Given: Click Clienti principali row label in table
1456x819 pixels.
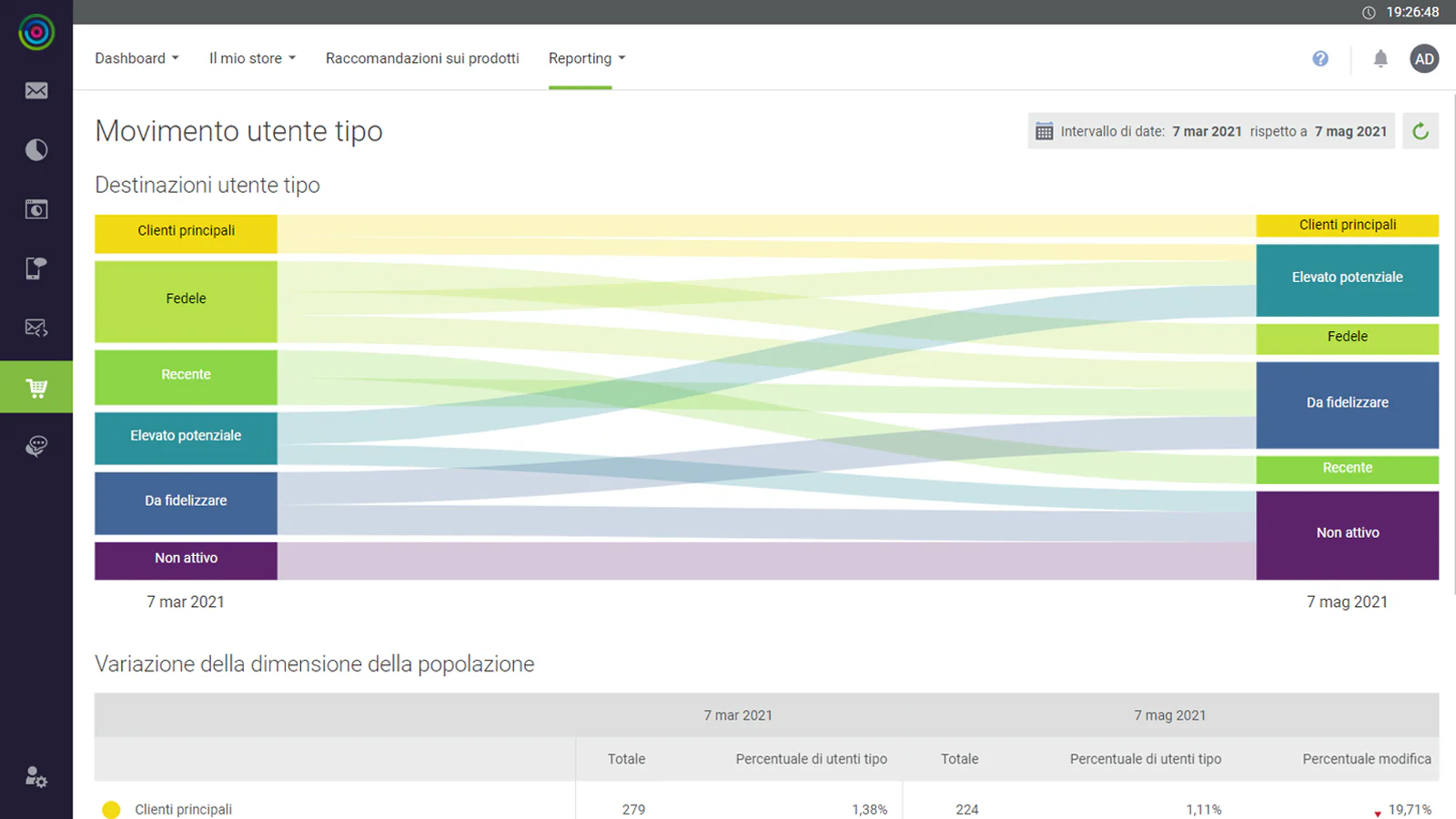Looking at the screenshot, I should point(183,809).
